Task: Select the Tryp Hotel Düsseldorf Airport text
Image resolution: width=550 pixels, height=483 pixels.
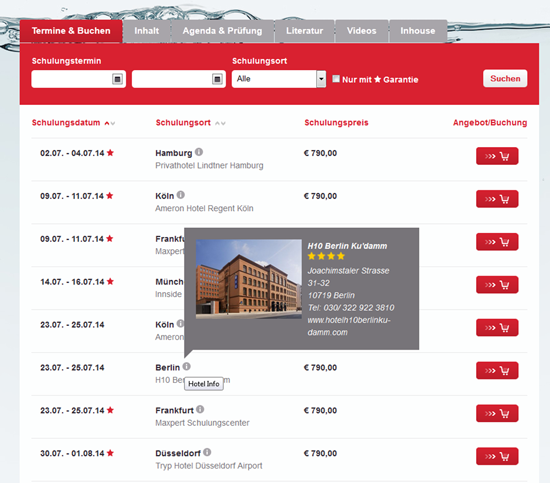Action: click(x=209, y=466)
